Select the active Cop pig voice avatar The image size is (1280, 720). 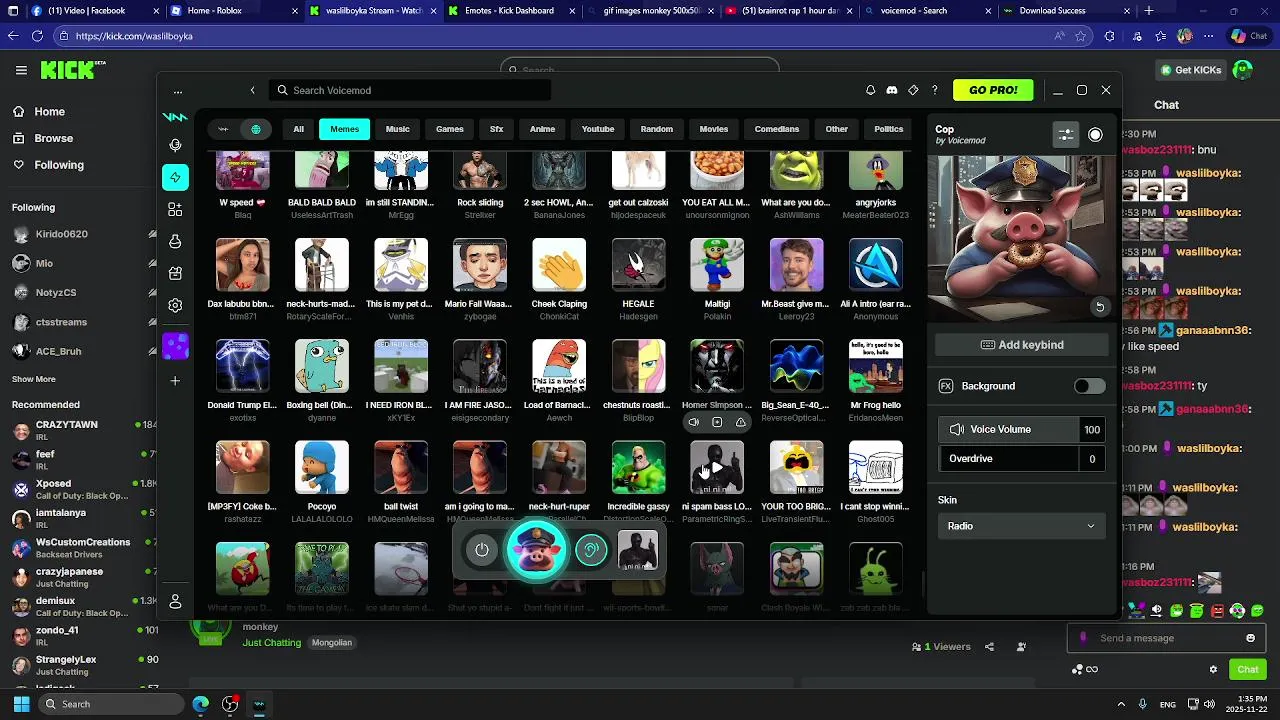(537, 550)
